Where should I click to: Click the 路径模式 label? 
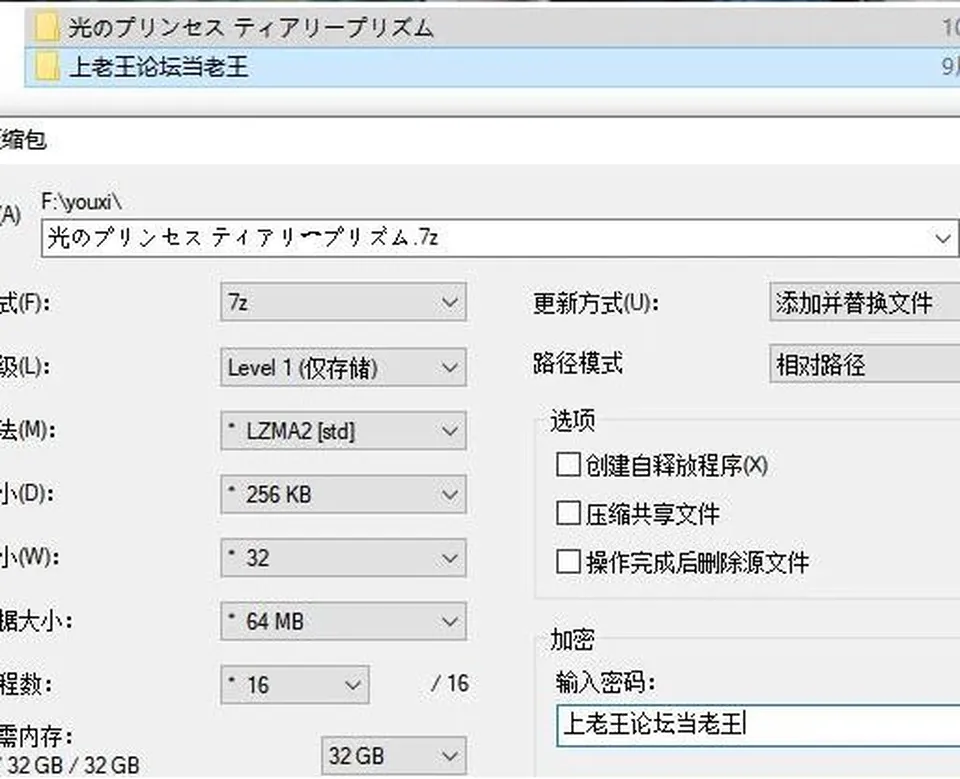pyautogui.click(x=578, y=363)
